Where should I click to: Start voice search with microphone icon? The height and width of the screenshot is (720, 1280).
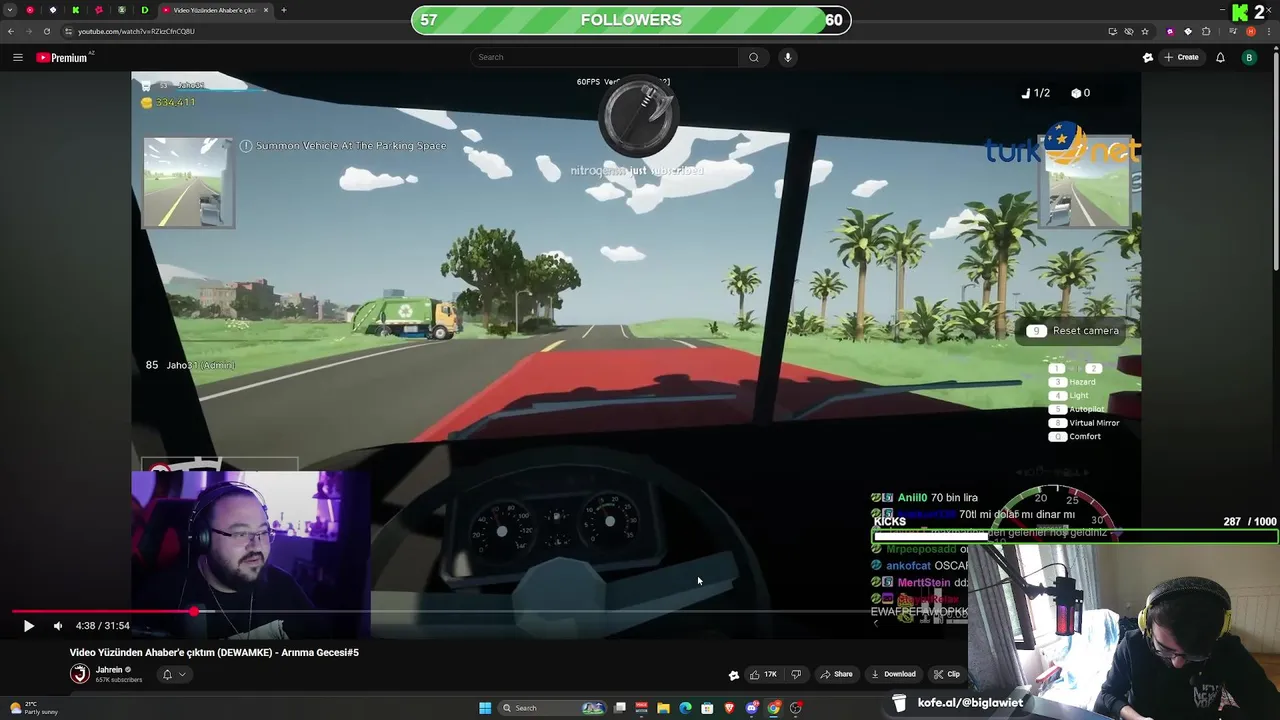click(788, 57)
